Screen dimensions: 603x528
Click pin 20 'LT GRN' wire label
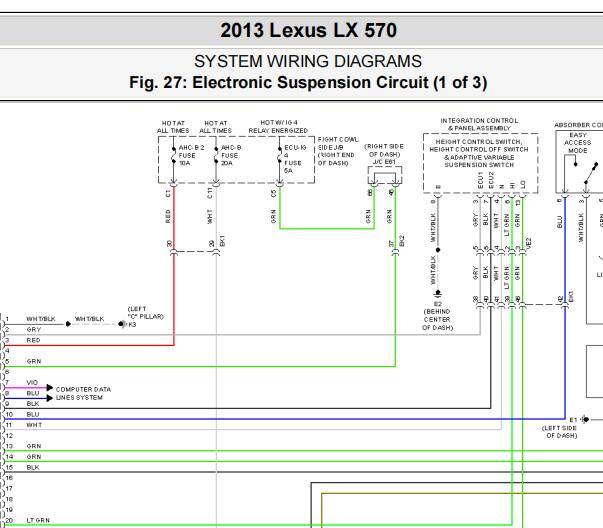point(38,520)
